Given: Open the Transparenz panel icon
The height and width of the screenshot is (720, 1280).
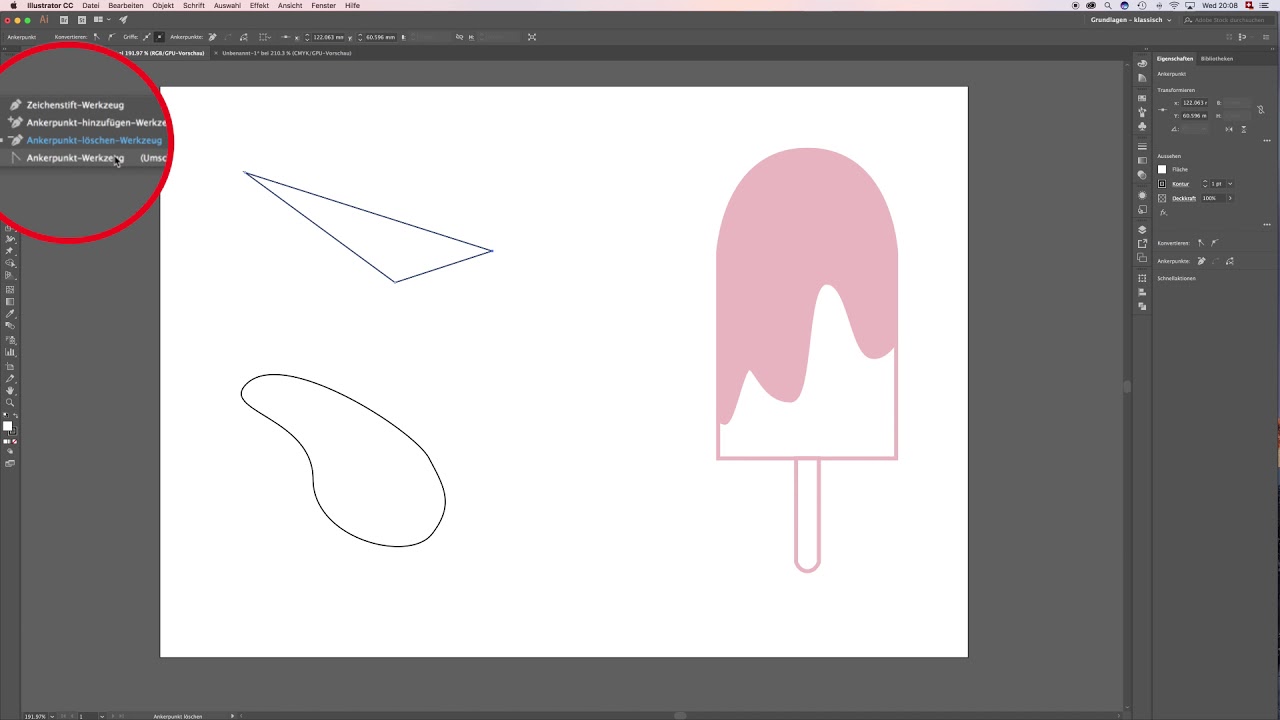Looking at the screenshot, I should point(1142,175).
